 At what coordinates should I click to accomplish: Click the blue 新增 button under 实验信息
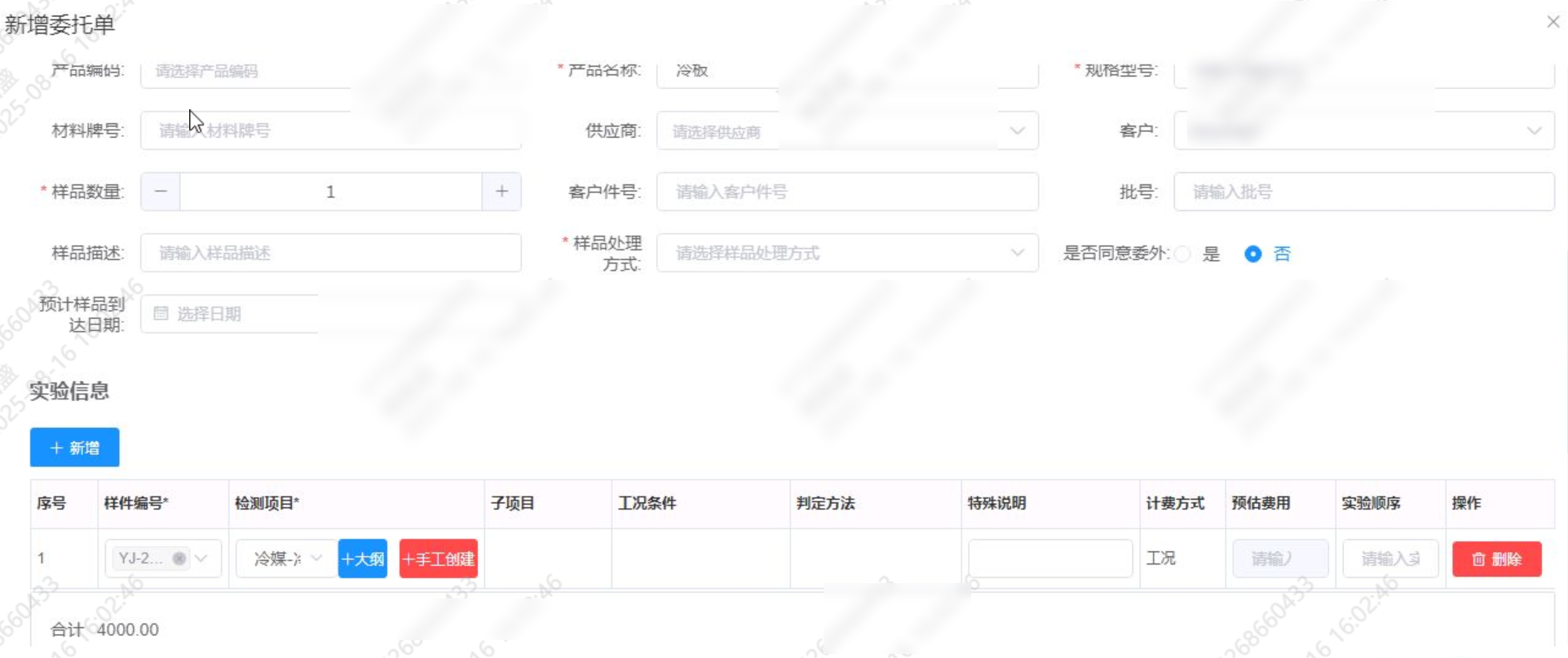pos(75,448)
